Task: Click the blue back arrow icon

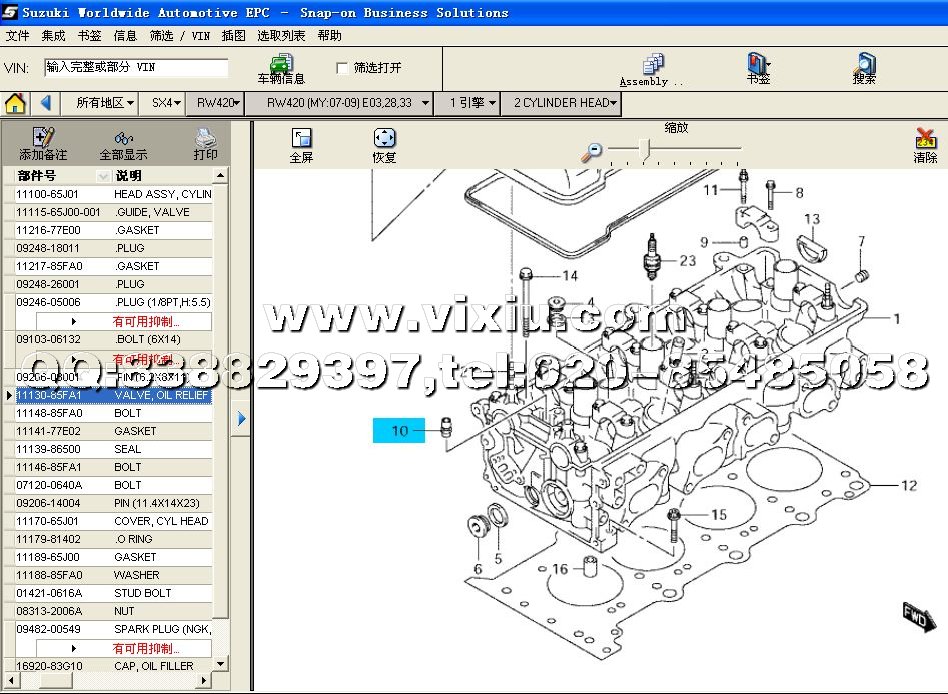Action: [46, 103]
